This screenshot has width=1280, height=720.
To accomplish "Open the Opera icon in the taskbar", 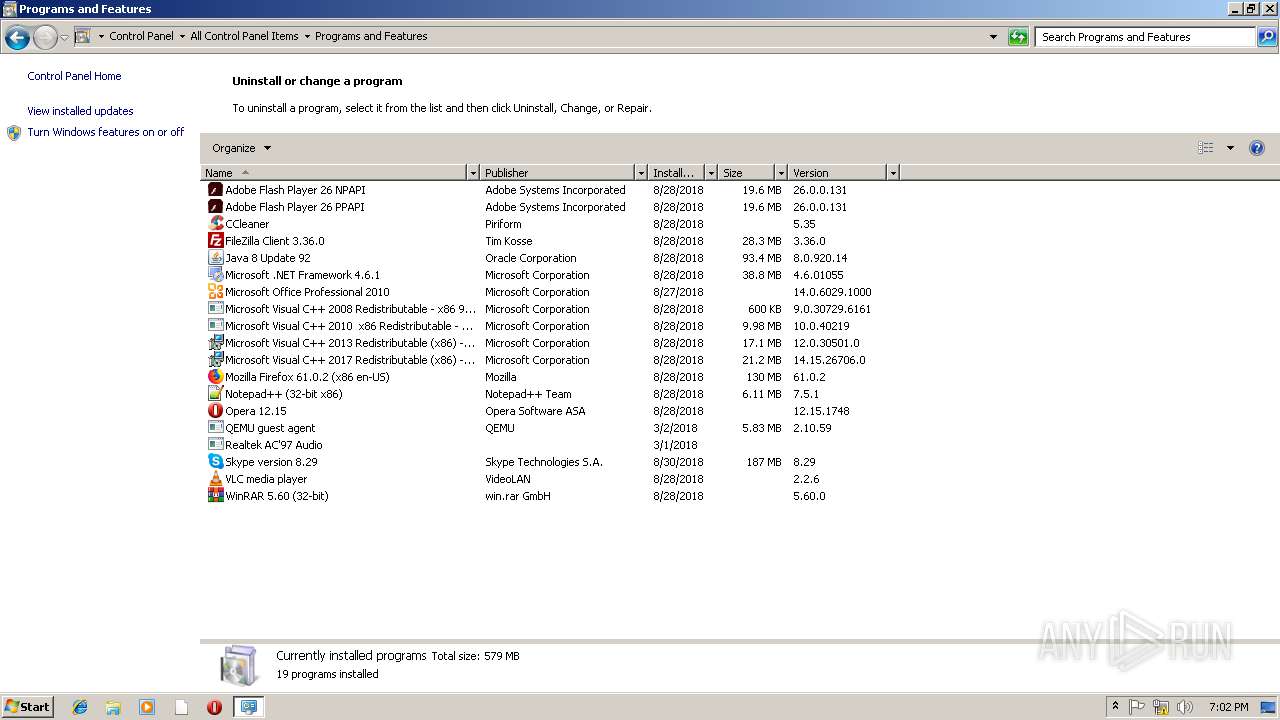I will pyautogui.click(x=214, y=707).
